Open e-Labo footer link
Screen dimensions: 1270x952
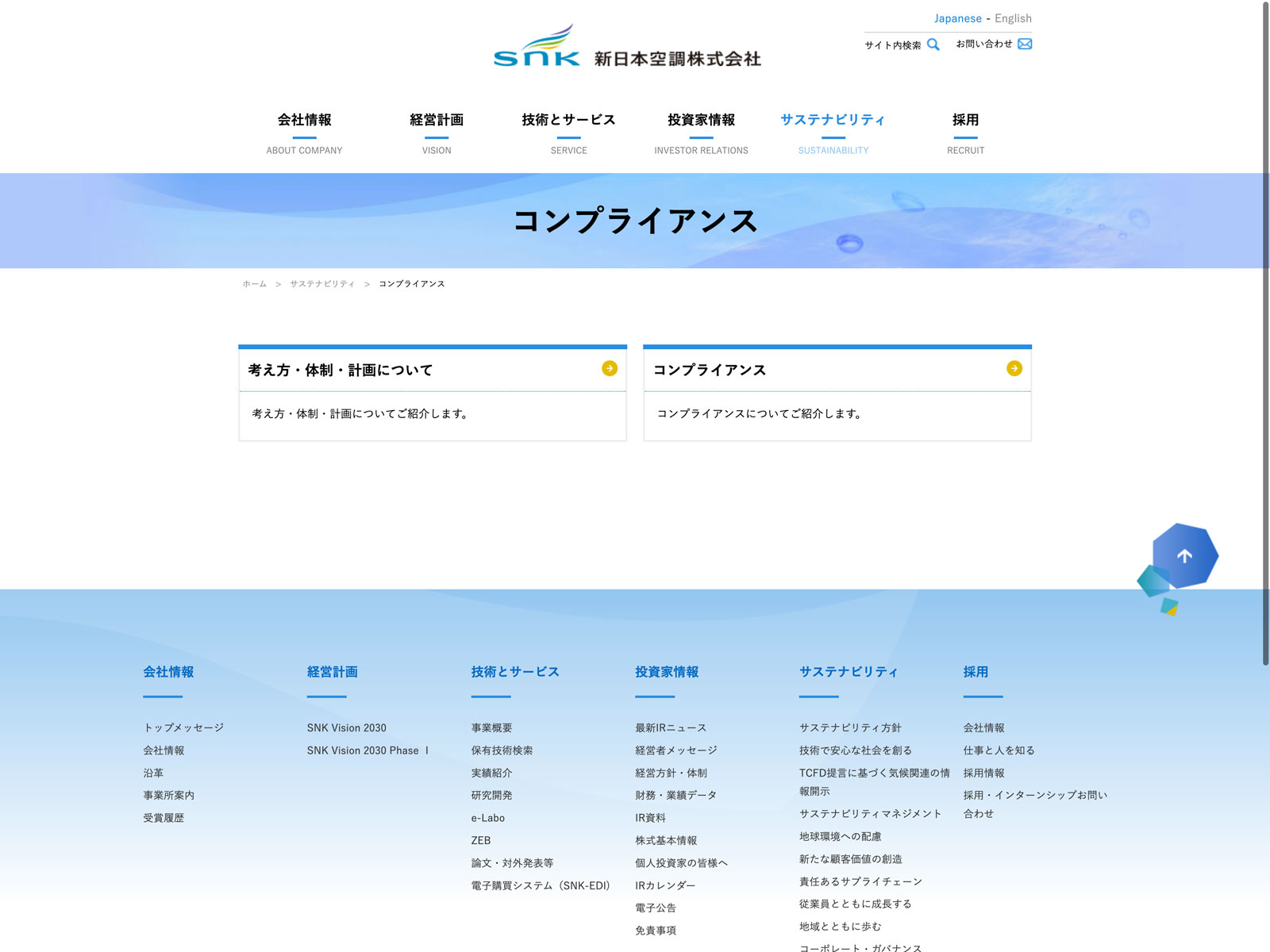487,818
